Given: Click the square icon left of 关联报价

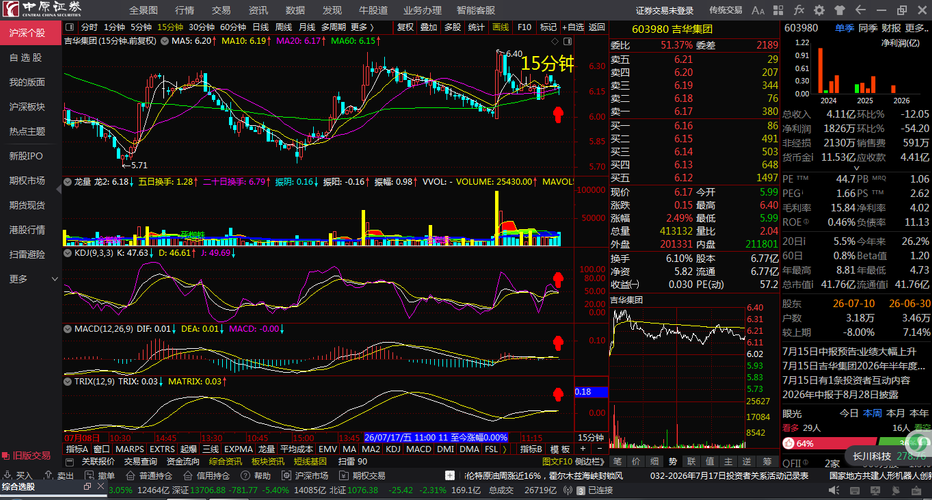Looking at the screenshot, I should 70,461.
